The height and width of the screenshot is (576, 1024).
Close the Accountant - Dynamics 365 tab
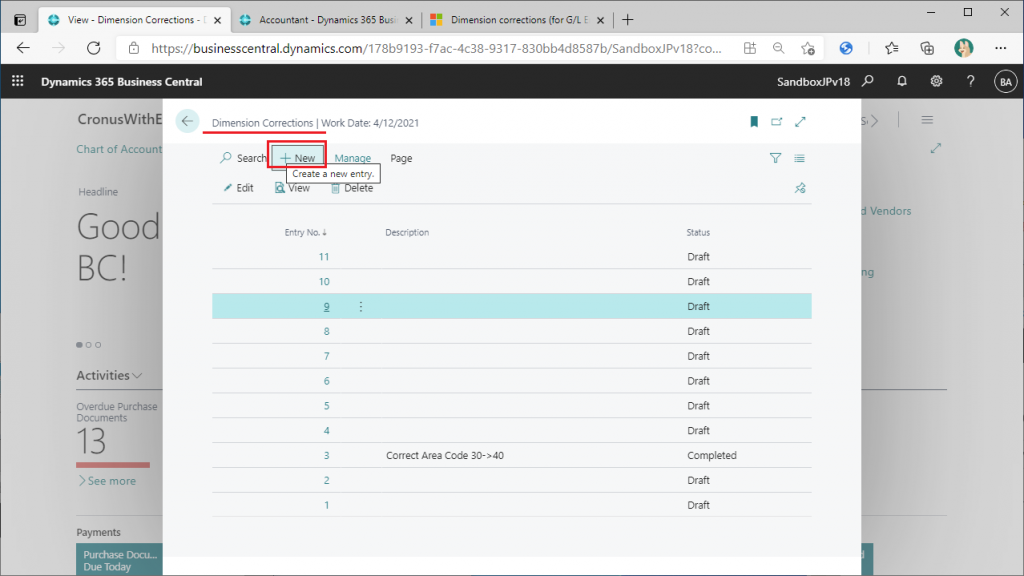click(x=409, y=20)
